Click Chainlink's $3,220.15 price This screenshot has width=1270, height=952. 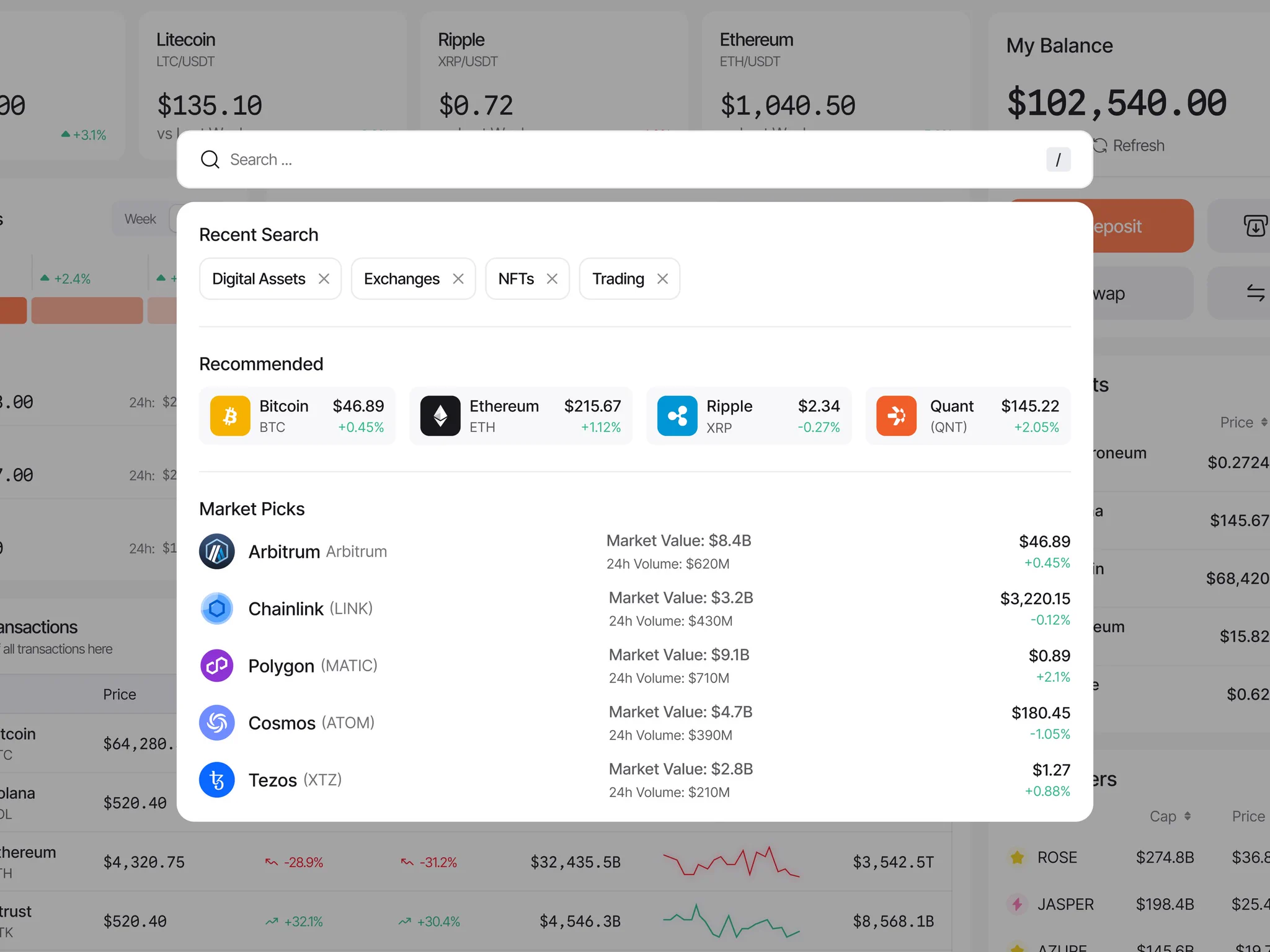[x=1035, y=599]
